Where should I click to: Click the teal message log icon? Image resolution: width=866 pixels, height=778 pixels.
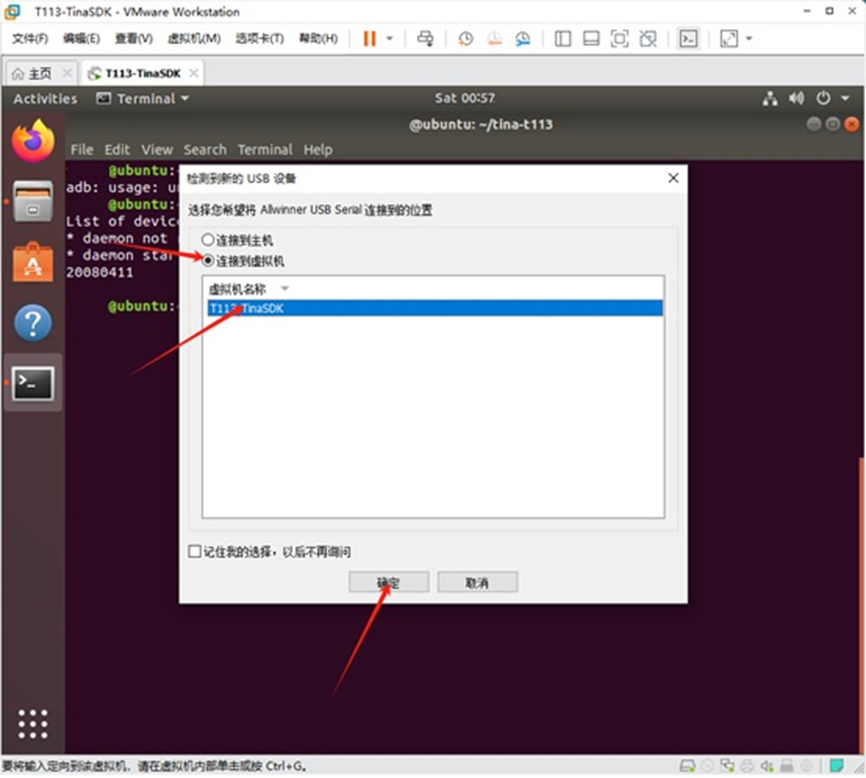pyautogui.click(x=837, y=766)
